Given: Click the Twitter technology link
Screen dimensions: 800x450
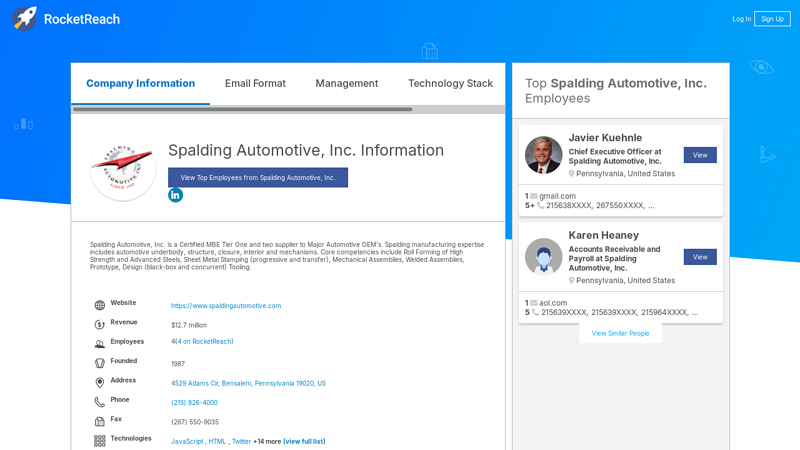Looking at the screenshot, I should [x=241, y=441].
